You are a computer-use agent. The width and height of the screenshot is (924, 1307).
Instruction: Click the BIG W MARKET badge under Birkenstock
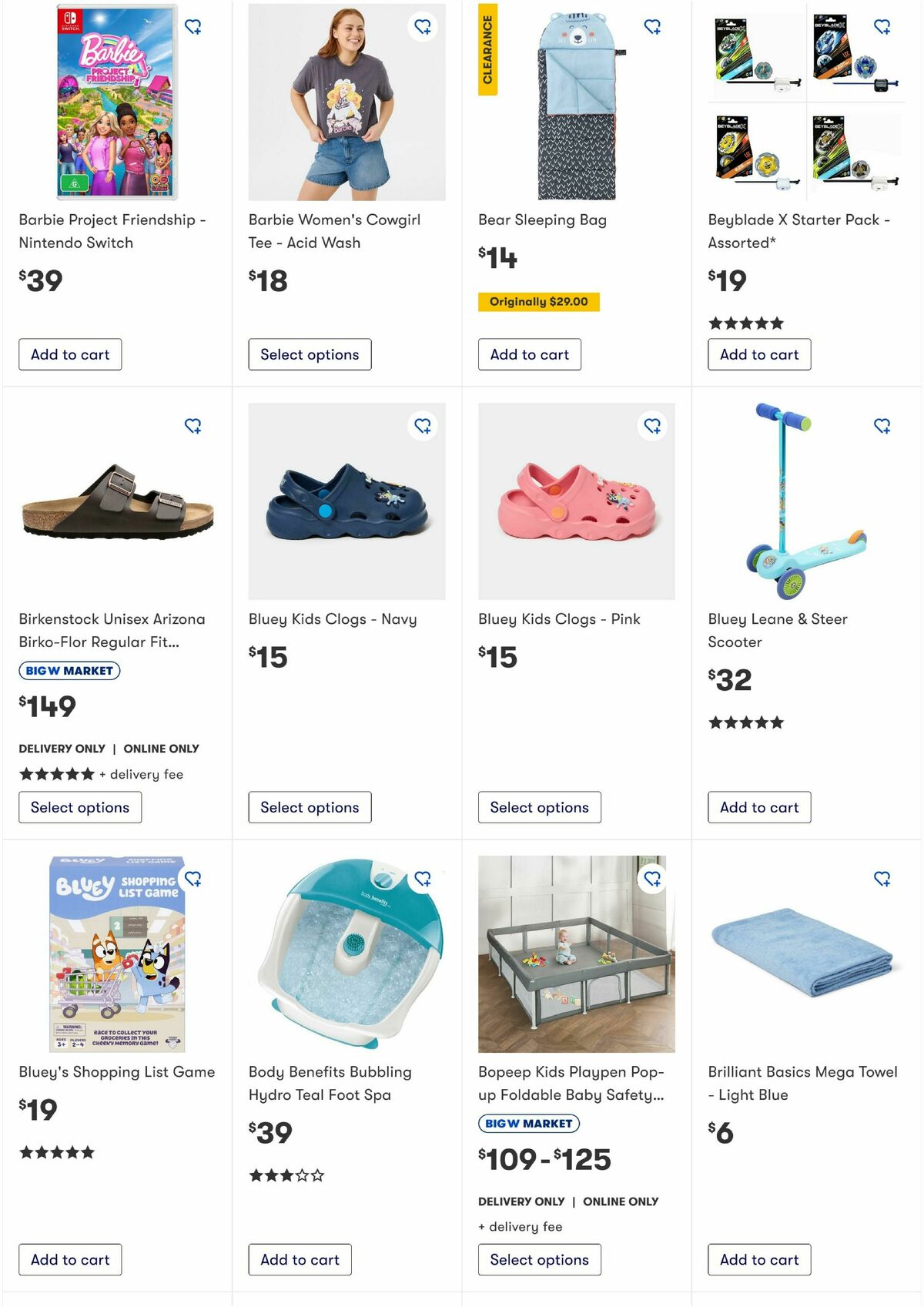click(69, 671)
